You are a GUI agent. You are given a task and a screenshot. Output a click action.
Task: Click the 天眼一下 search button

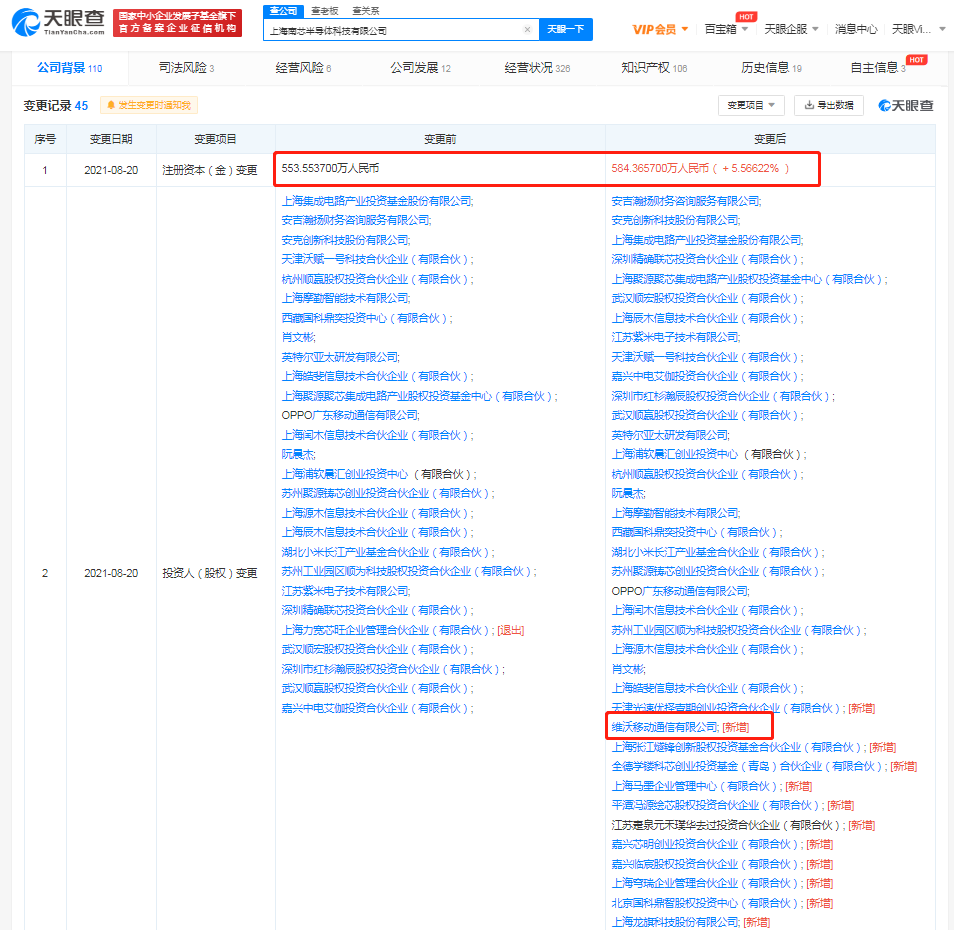pos(565,29)
